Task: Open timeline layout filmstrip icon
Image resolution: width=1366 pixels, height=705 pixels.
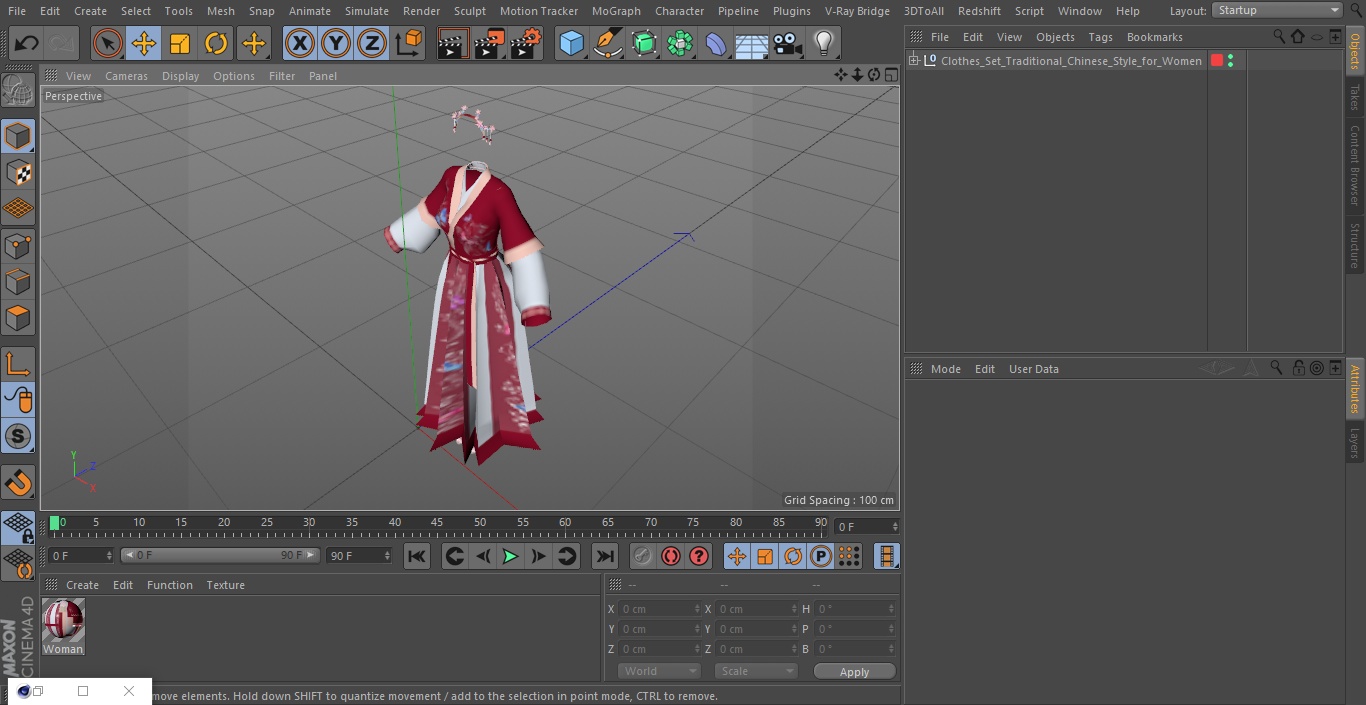Action: (x=886, y=556)
